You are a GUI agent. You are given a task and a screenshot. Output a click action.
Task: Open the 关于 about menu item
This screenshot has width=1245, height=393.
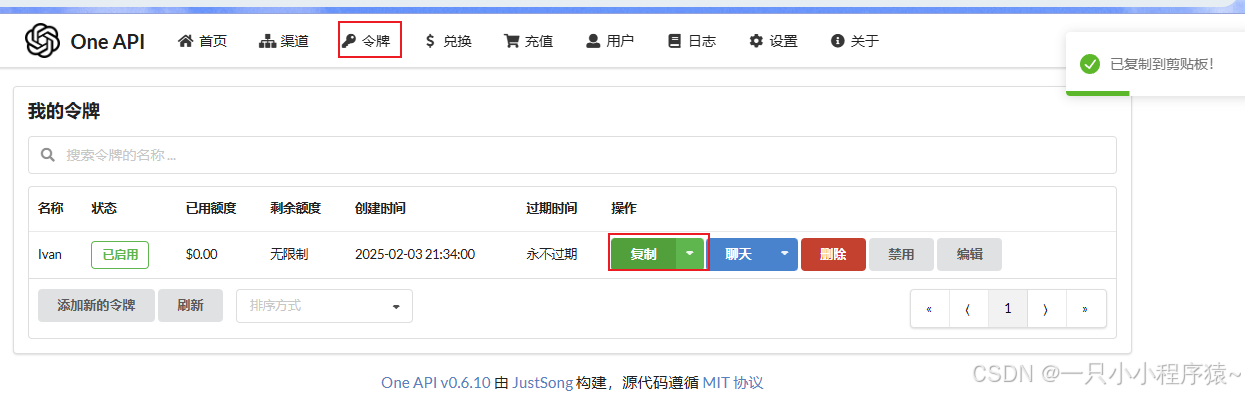[855, 41]
